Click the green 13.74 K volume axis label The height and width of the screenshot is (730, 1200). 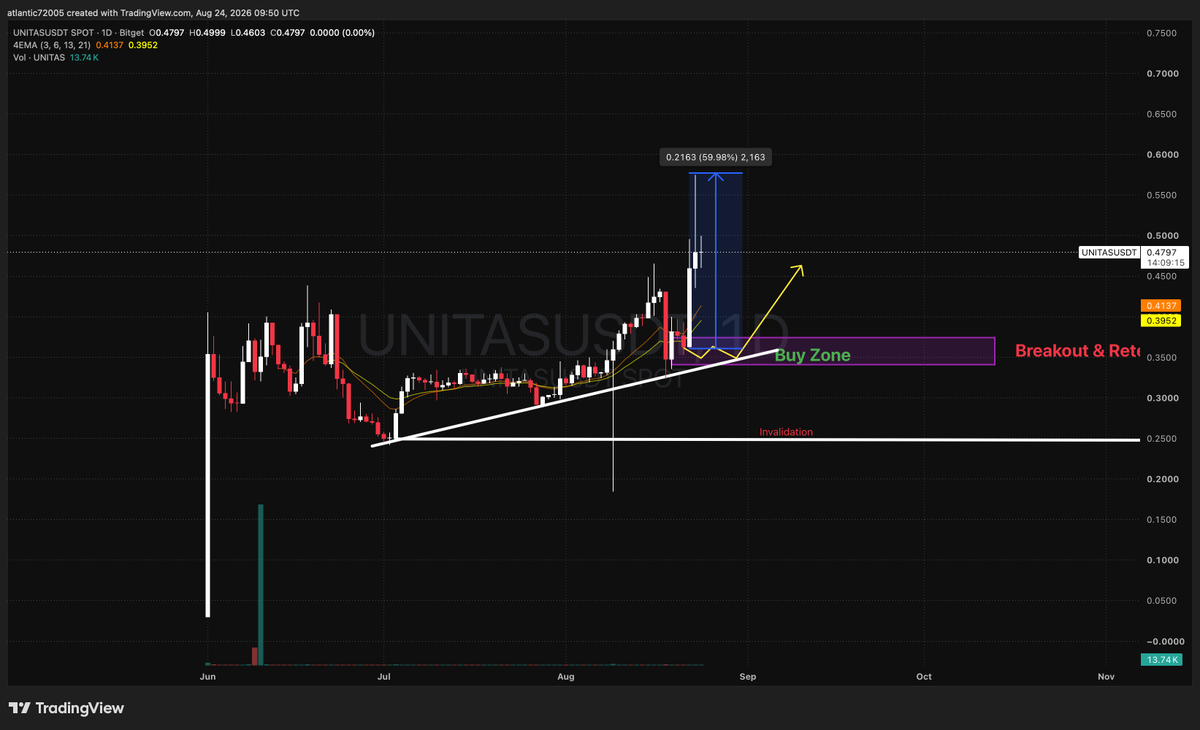coord(1162,660)
